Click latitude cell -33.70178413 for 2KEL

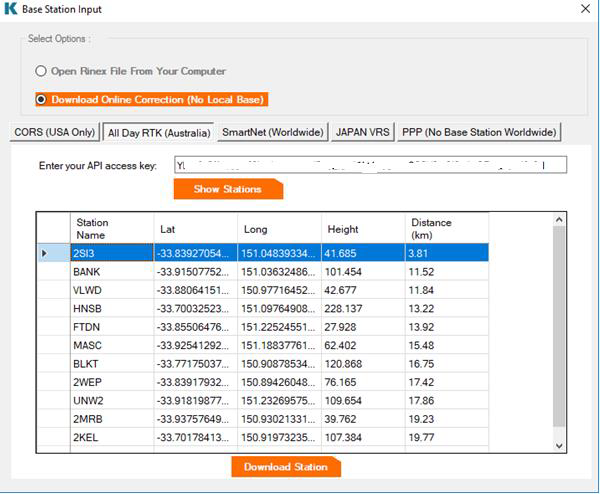point(196,437)
